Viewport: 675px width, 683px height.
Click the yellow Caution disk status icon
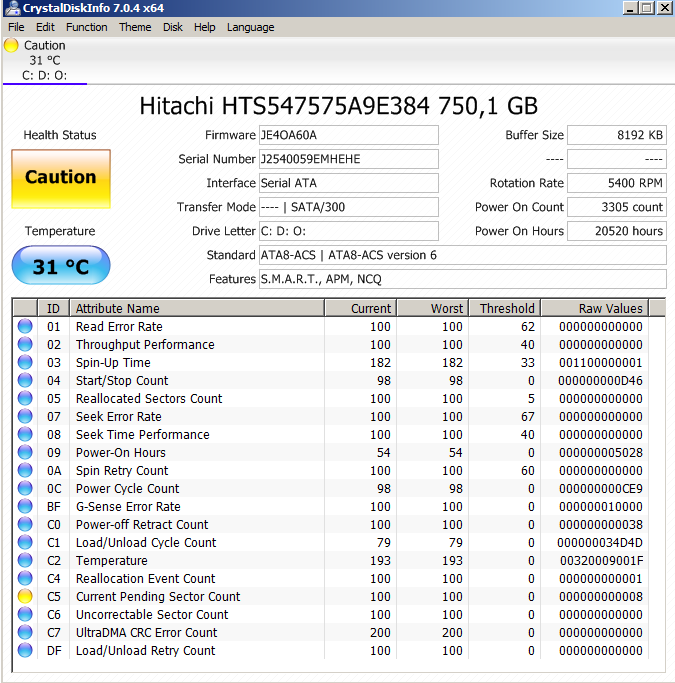11,45
